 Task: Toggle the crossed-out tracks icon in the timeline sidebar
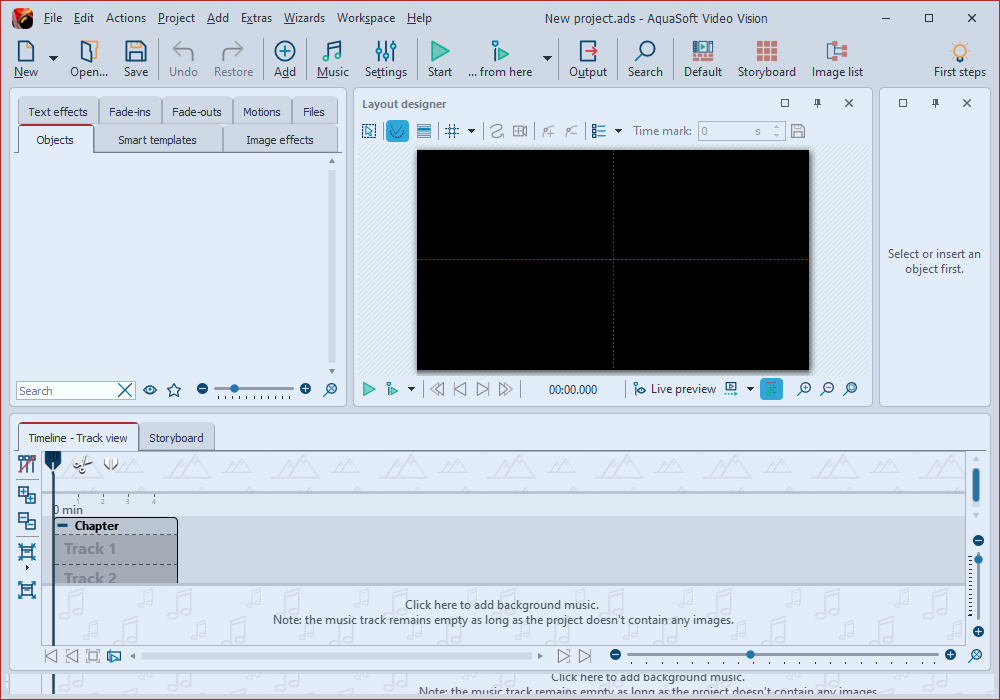27,464
